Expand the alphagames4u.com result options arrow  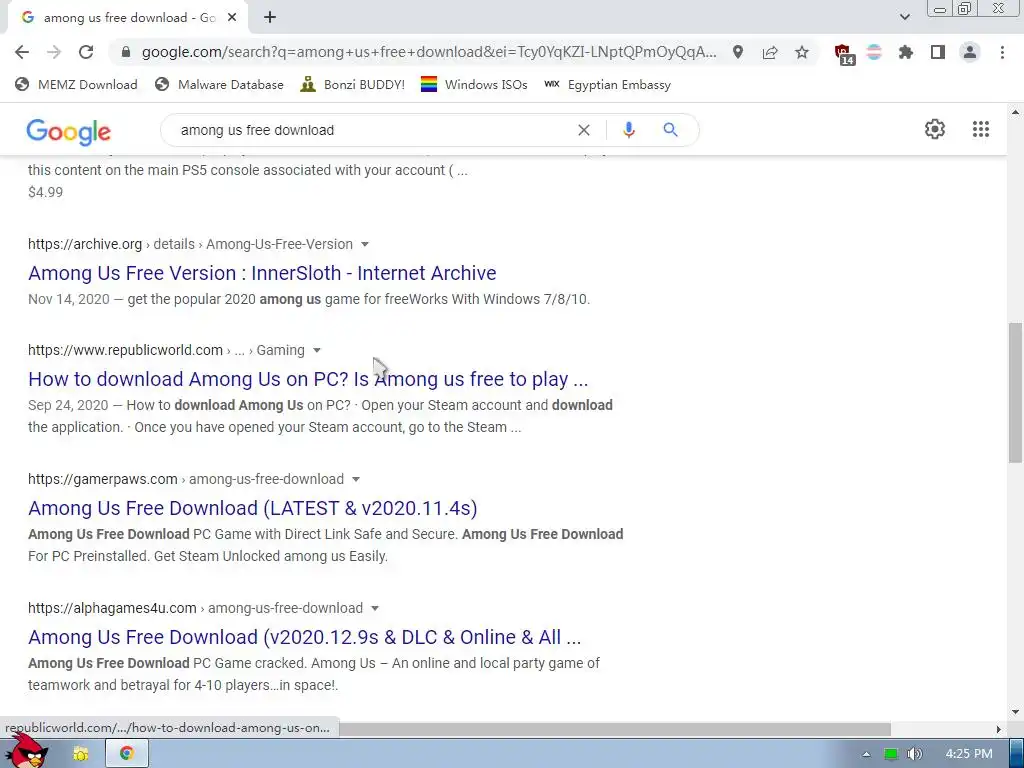click(x=375, y=609)
